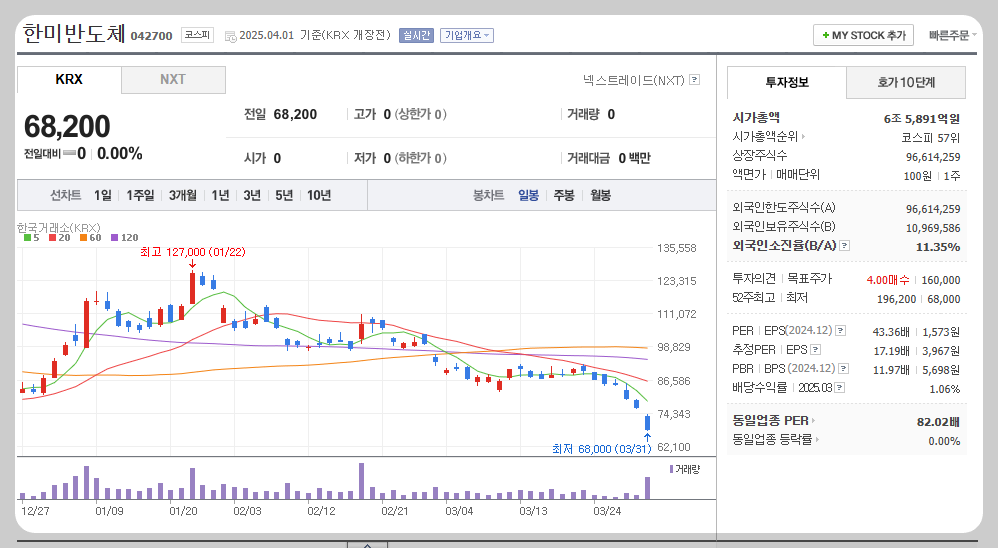Click the 전일 68,200 previous close value
This screenshot has height=548, width=998.
click(295, 115)
